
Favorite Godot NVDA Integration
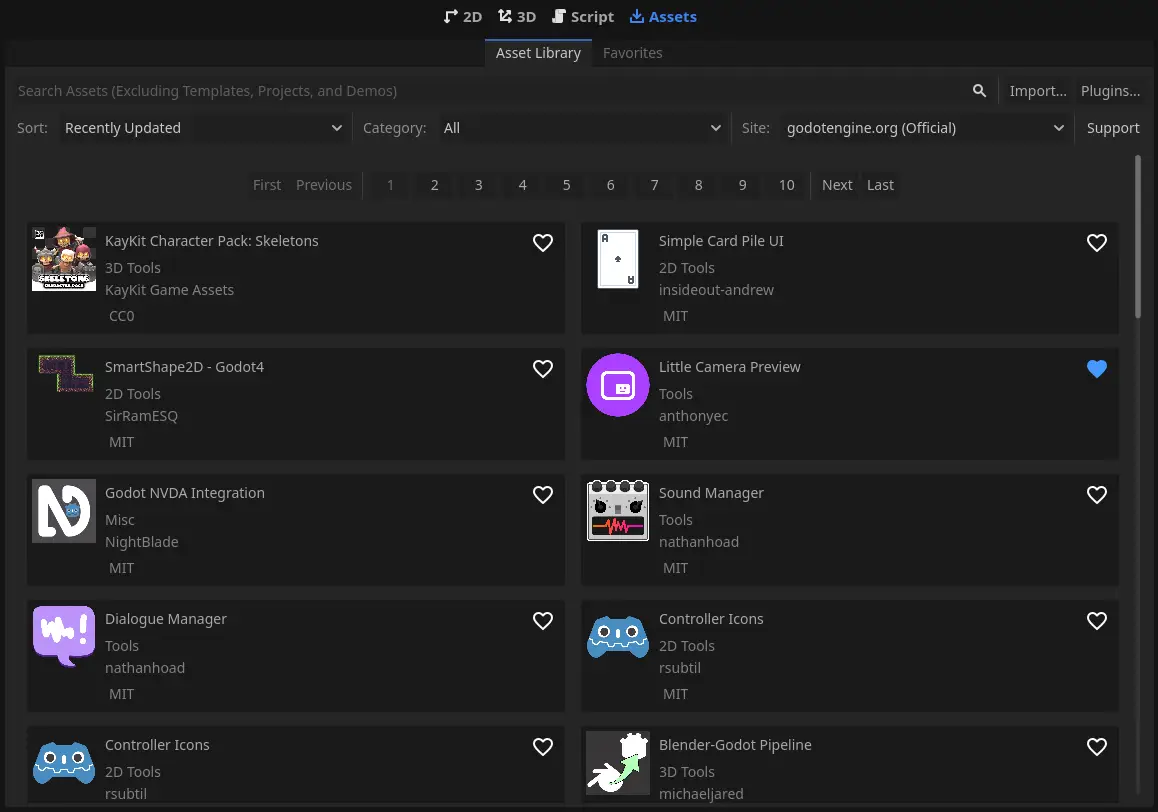click(x=543, y=494)
